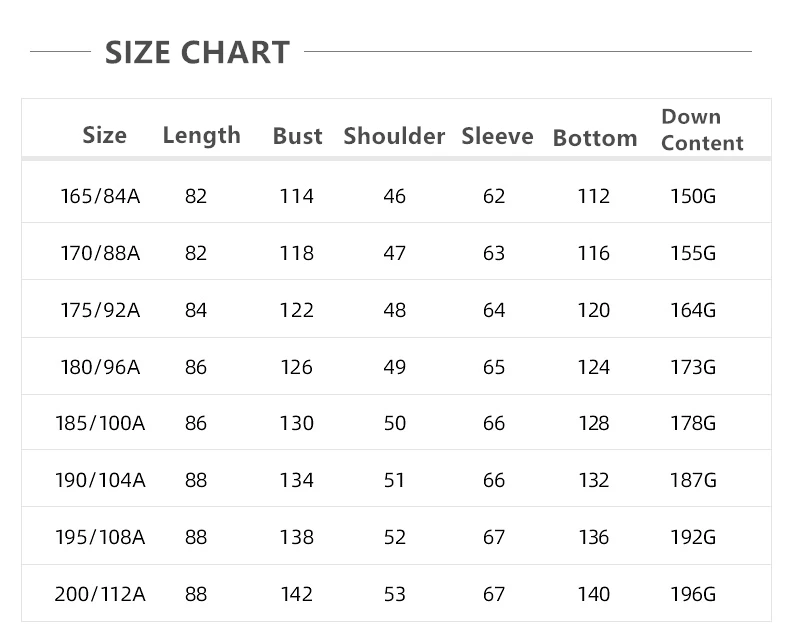The image size is (790, 635).
Task: Click the 175/92A size cell
Action: (x=100, y=310)
